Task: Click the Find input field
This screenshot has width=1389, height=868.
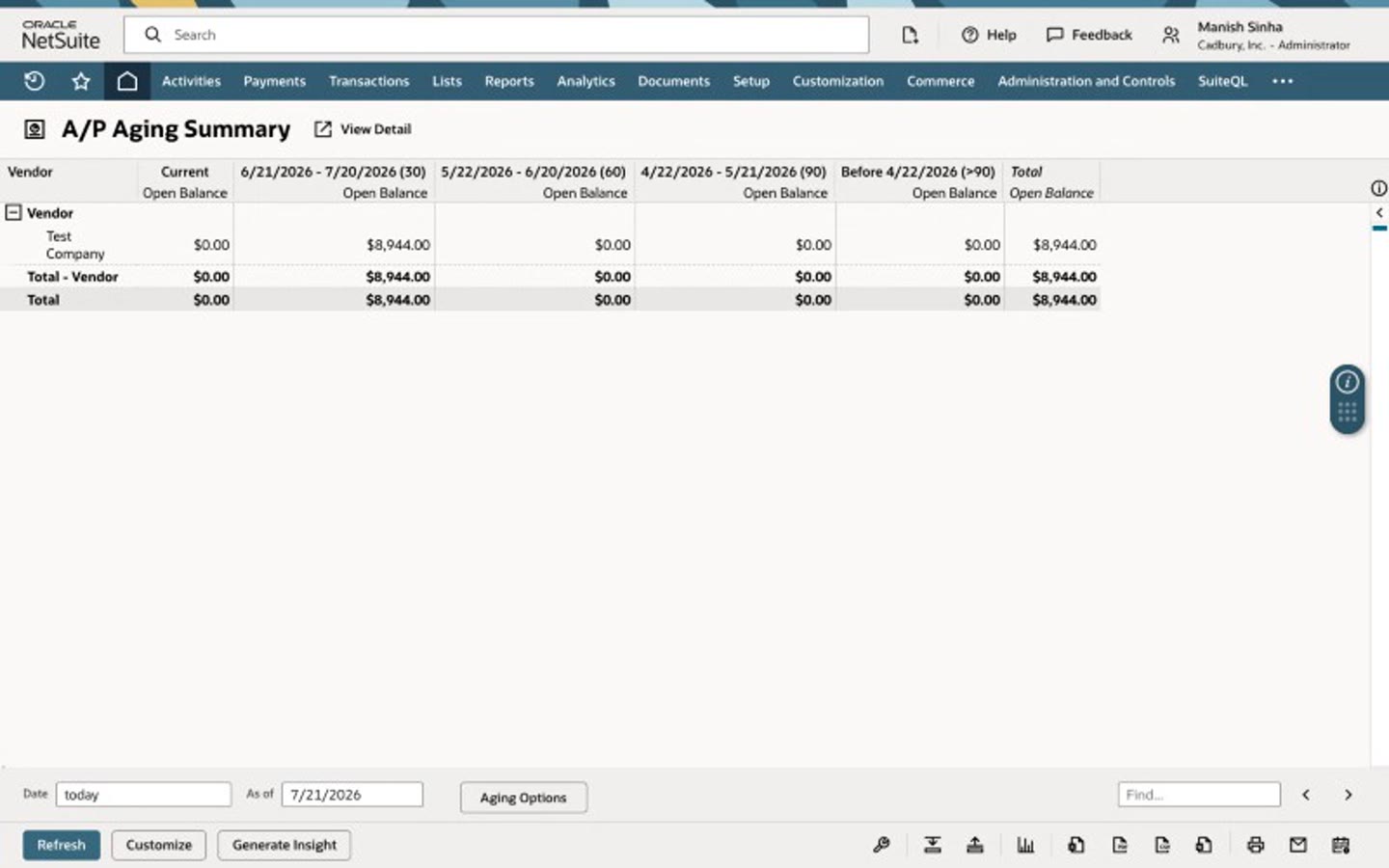Action: click(x=1199, y=795)
